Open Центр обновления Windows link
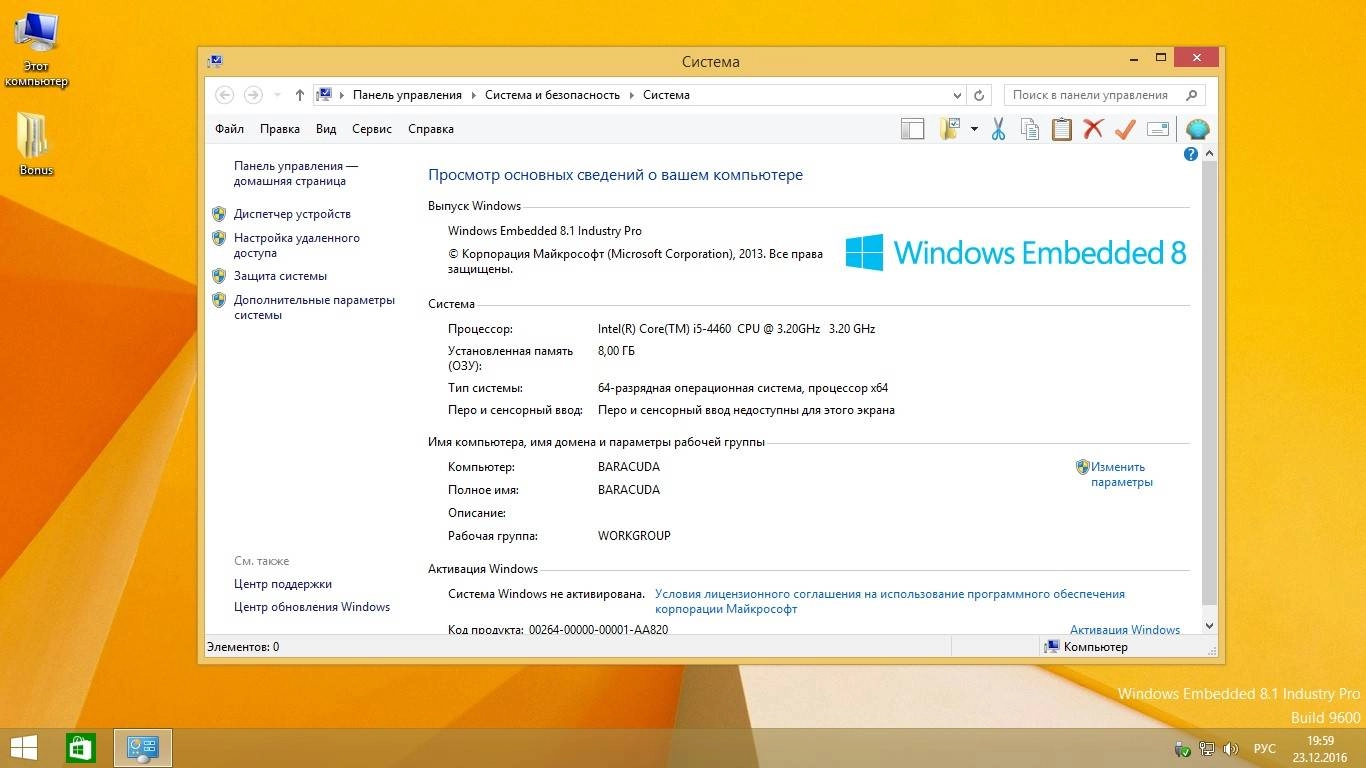Viewport: 1366px width, 768px height. pyautogui.click(x=312, y=607)
